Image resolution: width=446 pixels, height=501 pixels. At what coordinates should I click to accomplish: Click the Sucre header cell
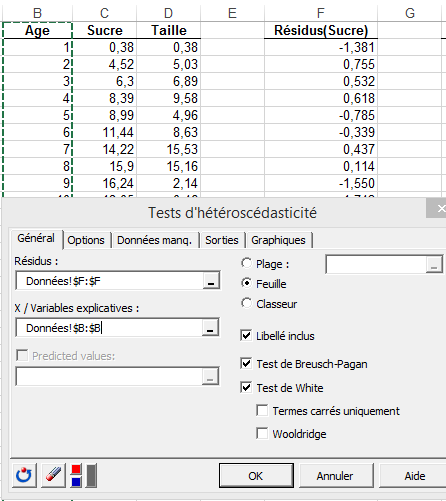(105, 30)
